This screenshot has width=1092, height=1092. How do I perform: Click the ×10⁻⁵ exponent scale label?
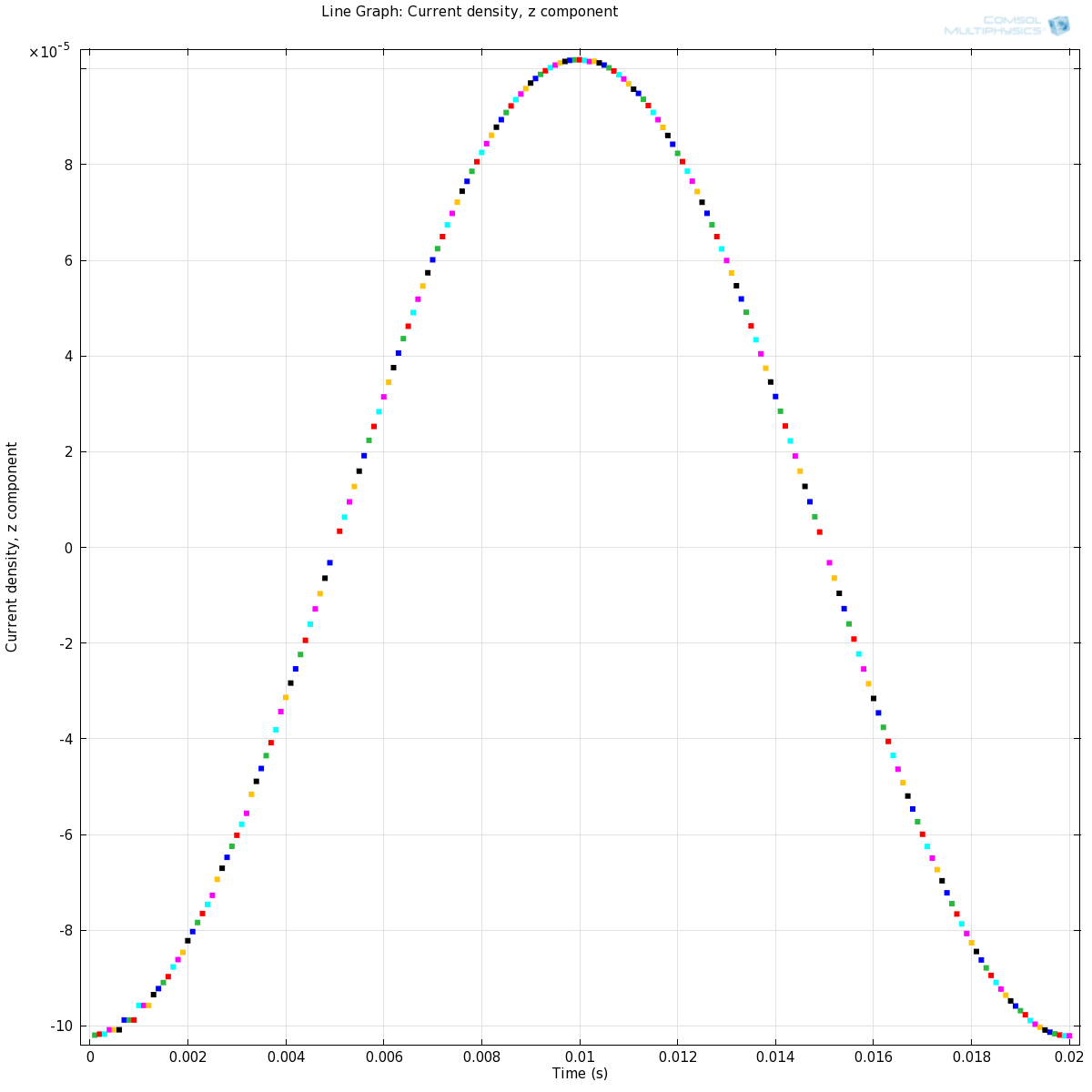pos(49,52)
